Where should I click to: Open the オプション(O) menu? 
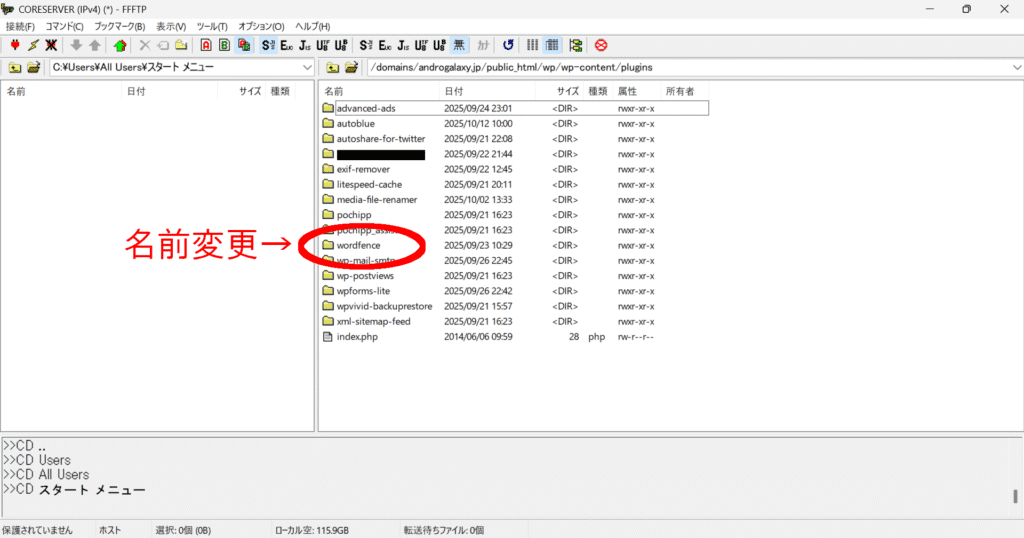click(261, 26)
